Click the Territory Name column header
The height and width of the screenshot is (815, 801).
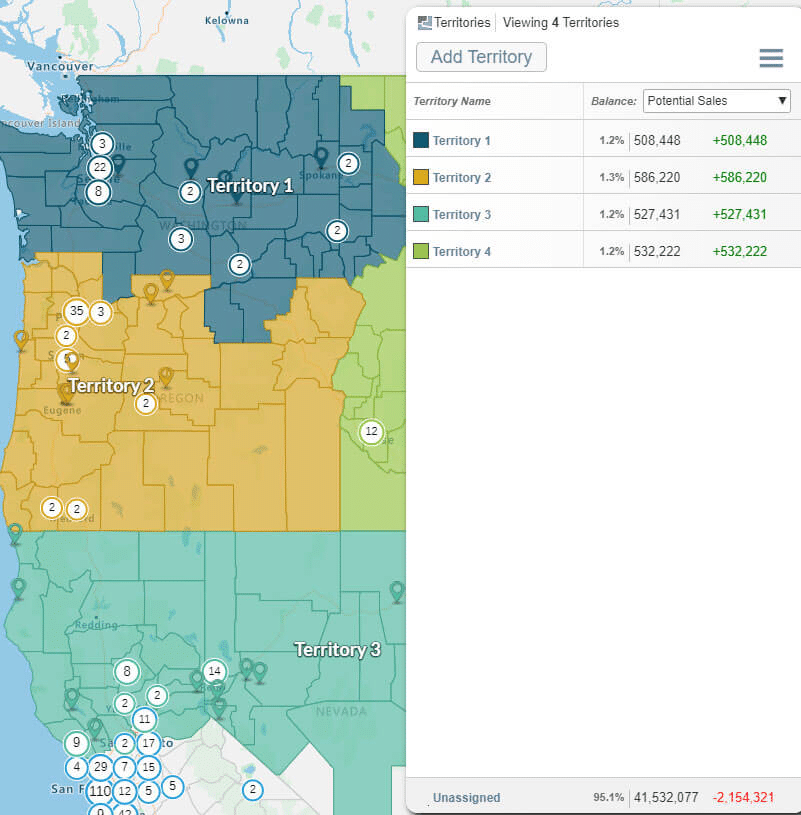(452, 101)
